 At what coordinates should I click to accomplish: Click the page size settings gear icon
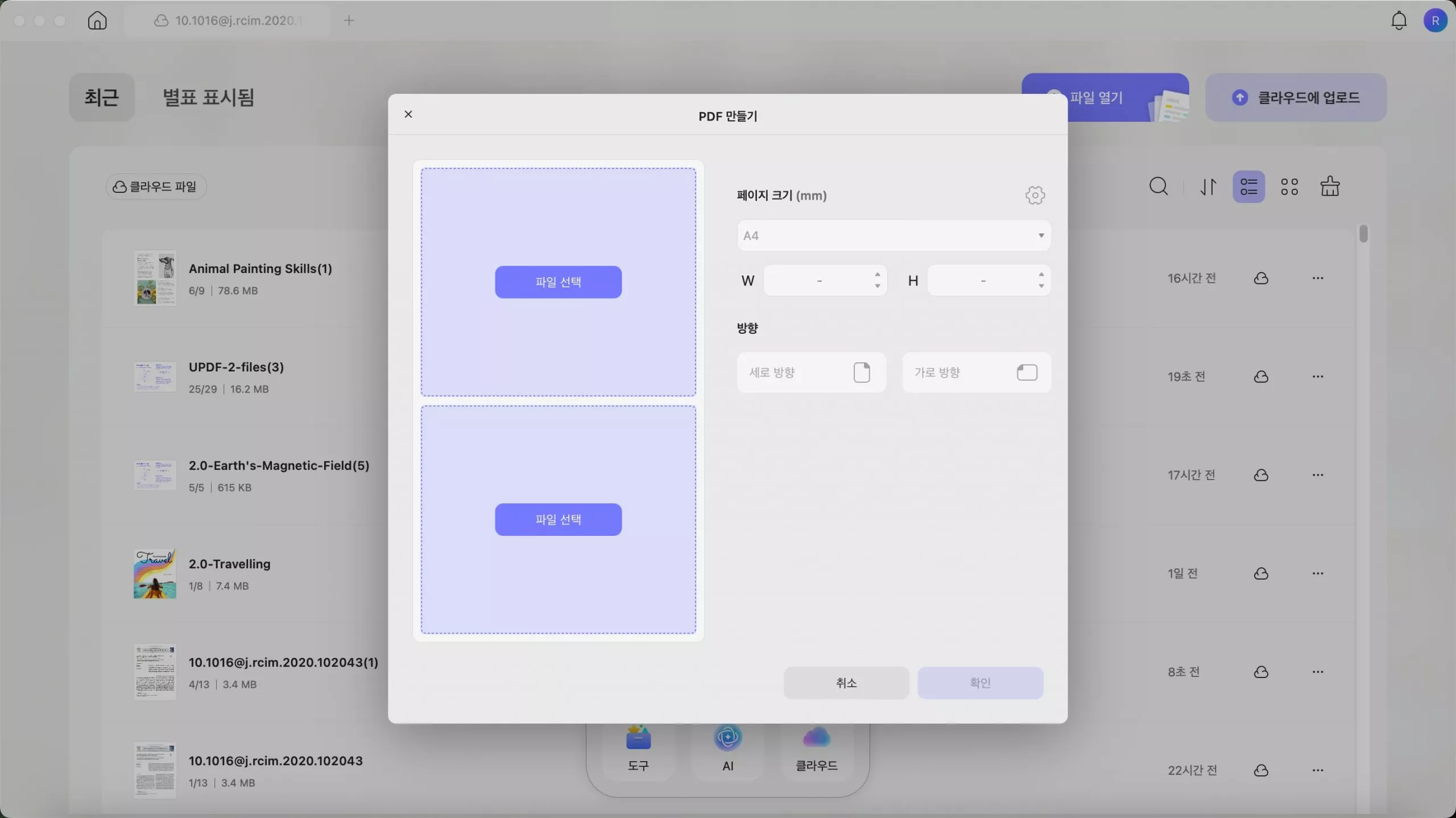(1035, 195)
